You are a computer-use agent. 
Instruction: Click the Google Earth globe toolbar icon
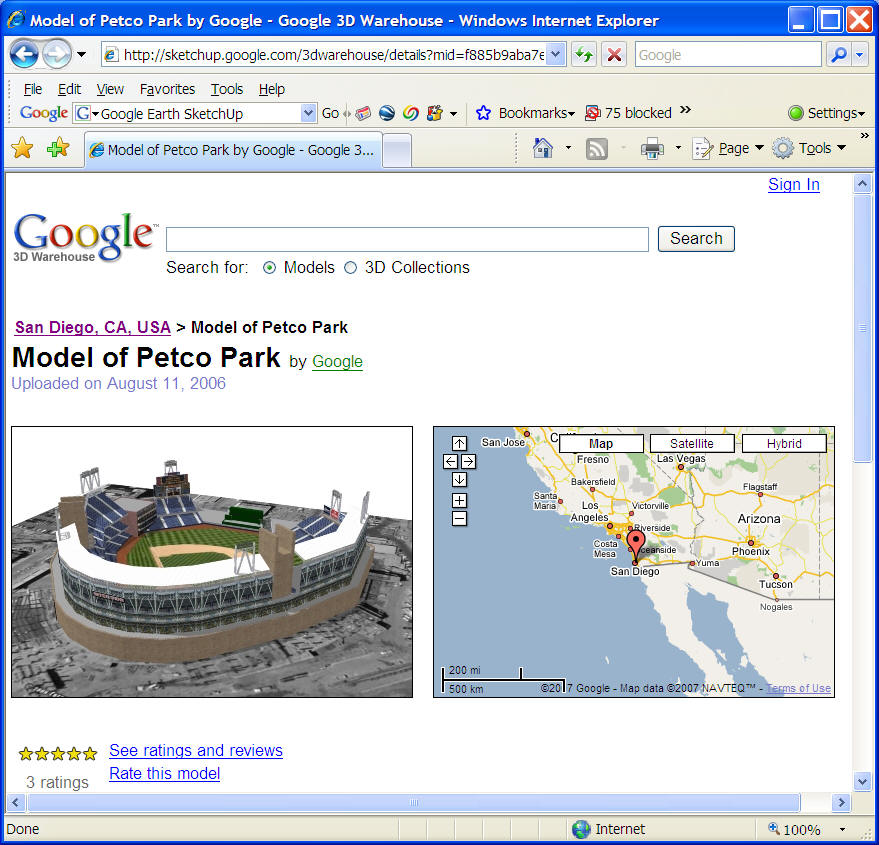pos(387,113)
